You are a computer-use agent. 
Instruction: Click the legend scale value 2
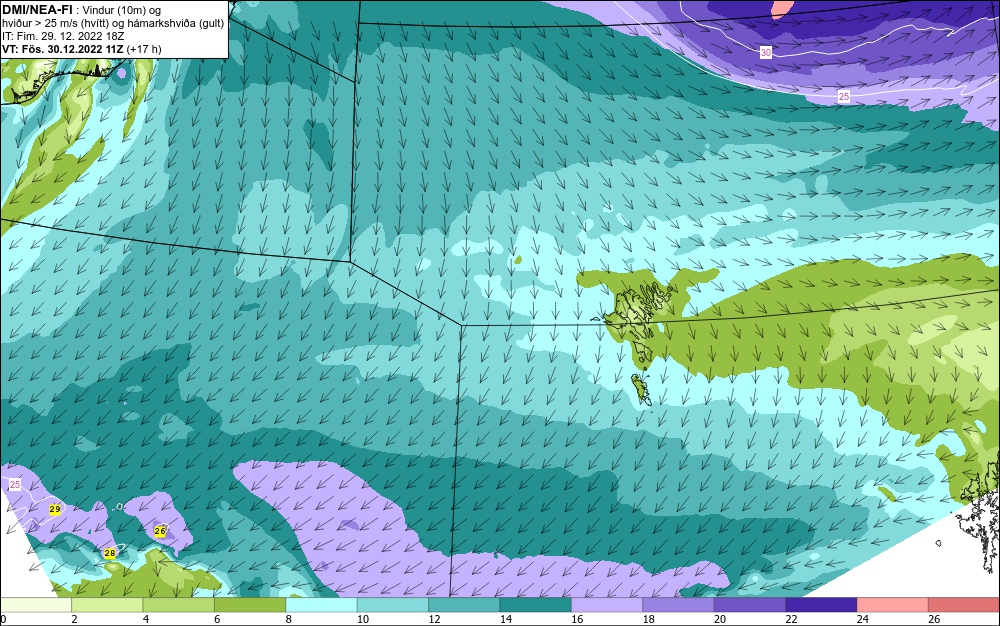click(x=75, y=619)
